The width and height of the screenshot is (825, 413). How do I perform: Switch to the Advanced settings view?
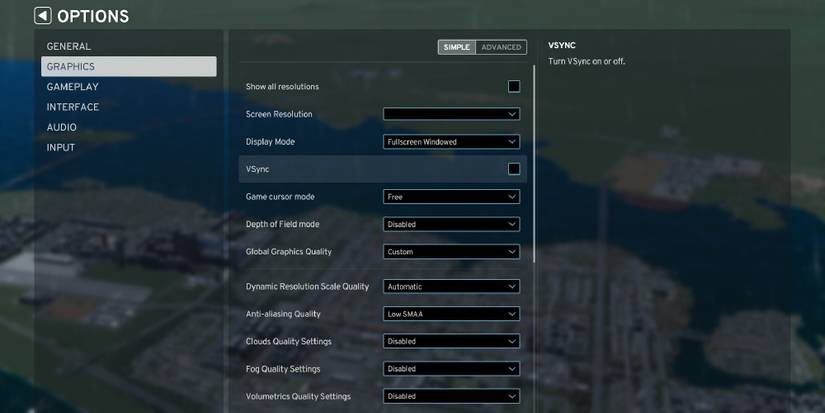[x=501, y=47]
